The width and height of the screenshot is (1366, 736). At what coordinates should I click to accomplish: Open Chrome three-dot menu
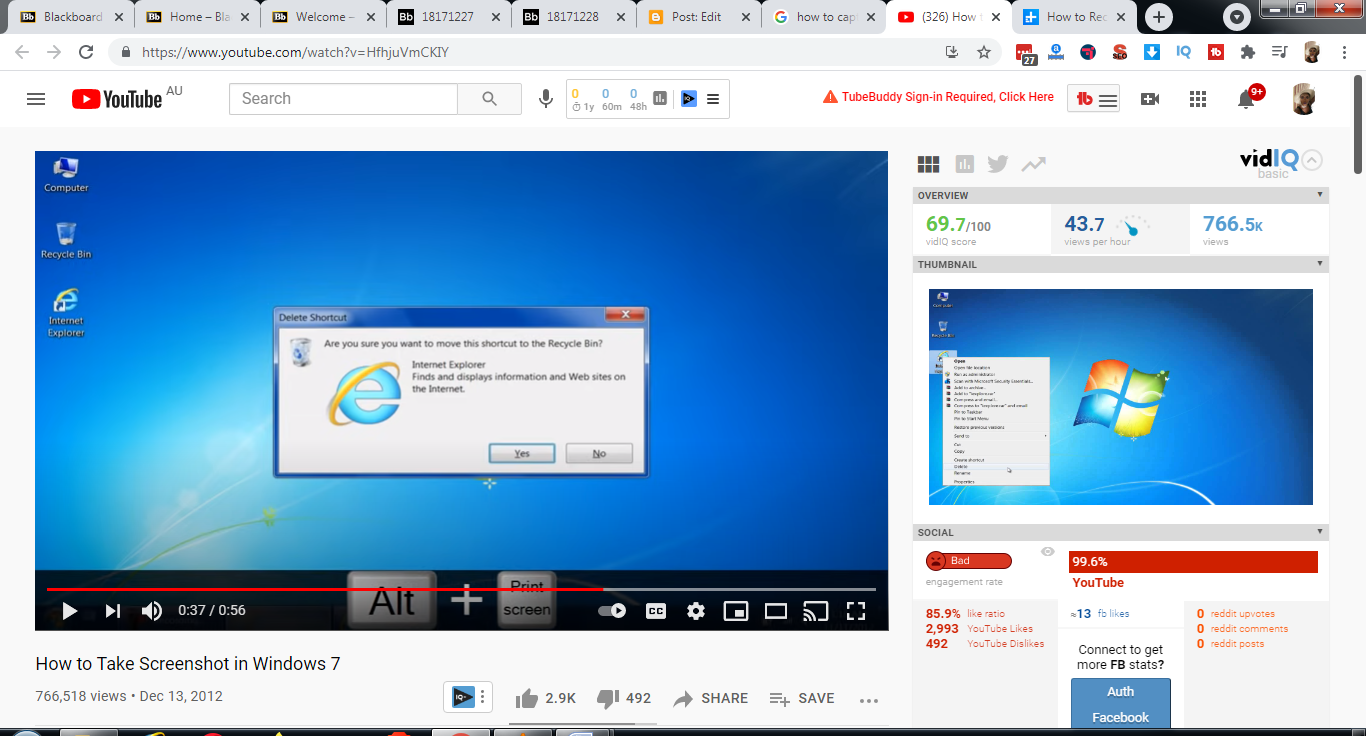[x=1343, y=52]
